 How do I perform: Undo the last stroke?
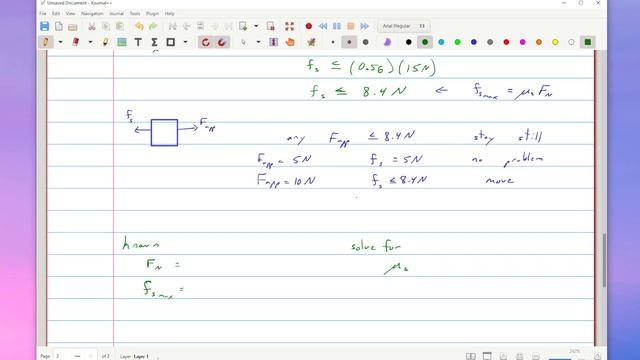coord(139,26)
